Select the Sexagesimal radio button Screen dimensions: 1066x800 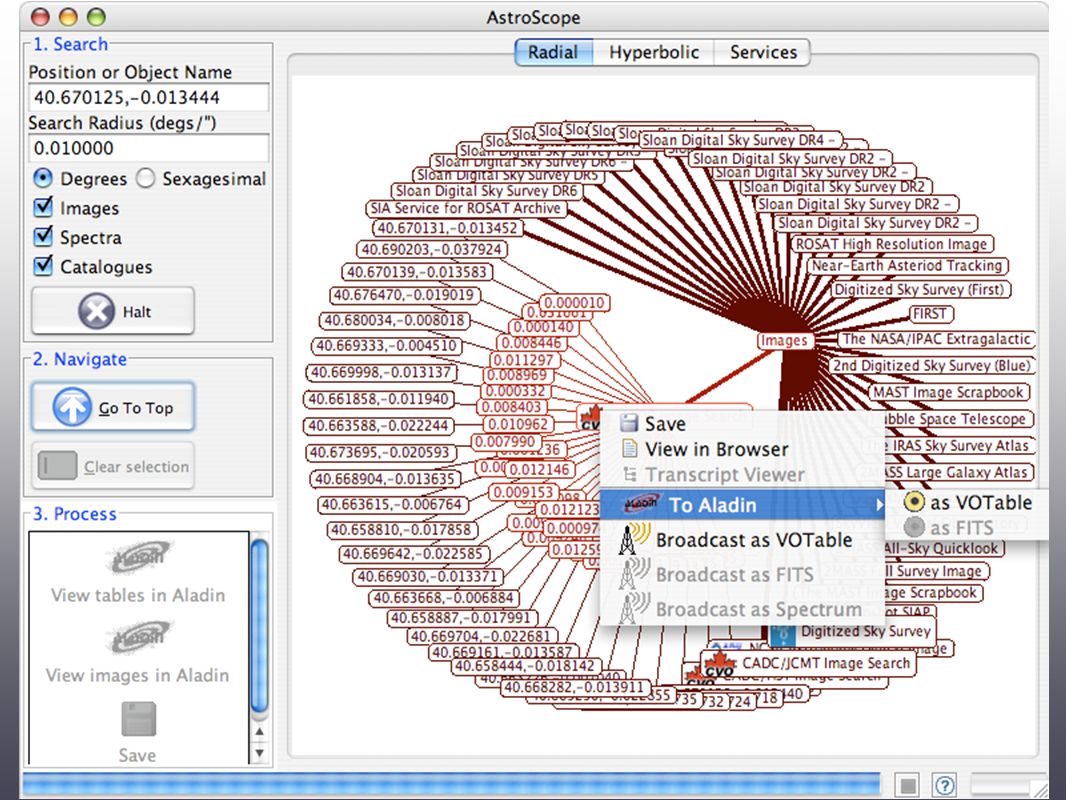click(145, 178)
